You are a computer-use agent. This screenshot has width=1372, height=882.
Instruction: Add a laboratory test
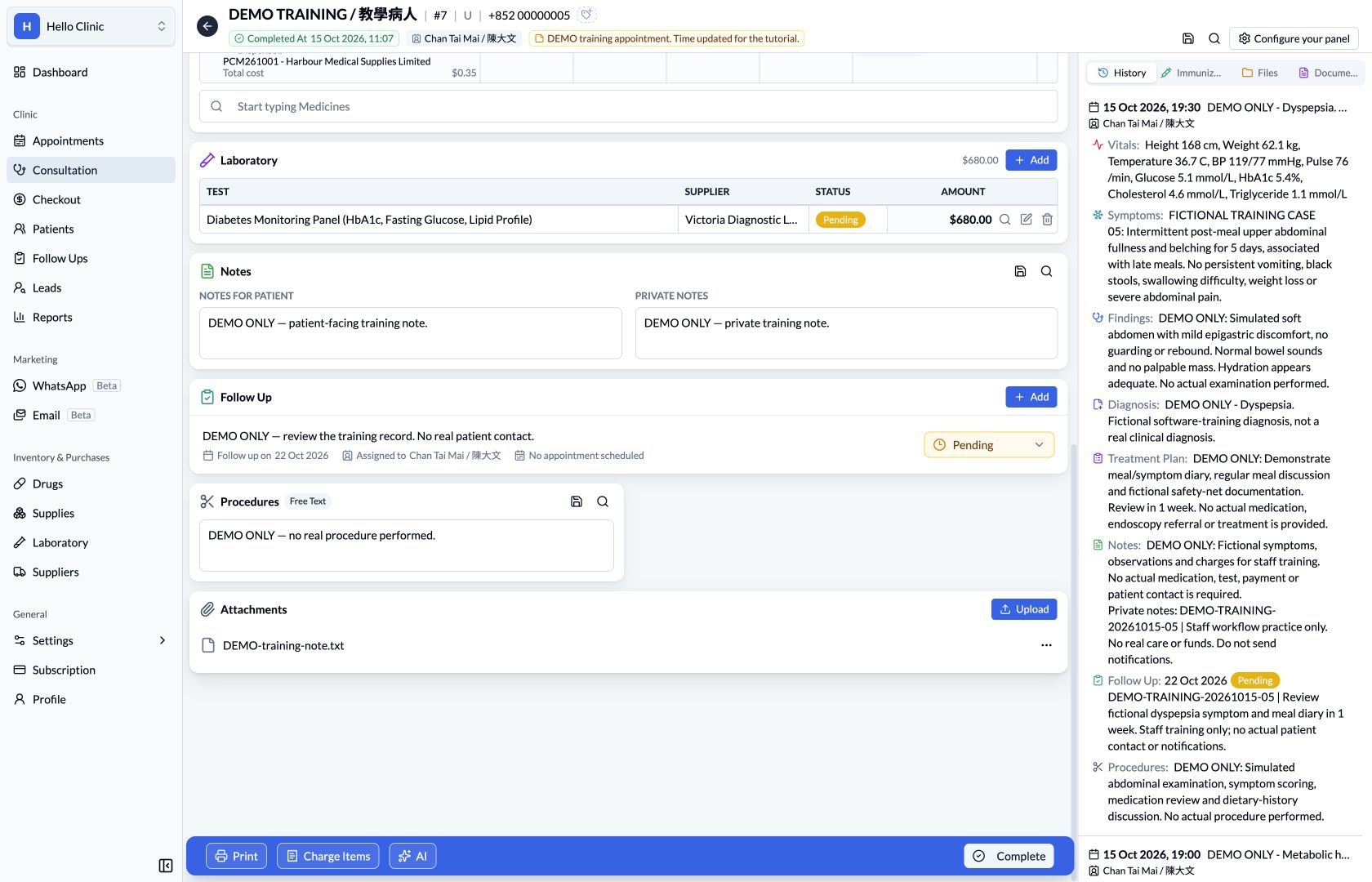click(1031, 160)
